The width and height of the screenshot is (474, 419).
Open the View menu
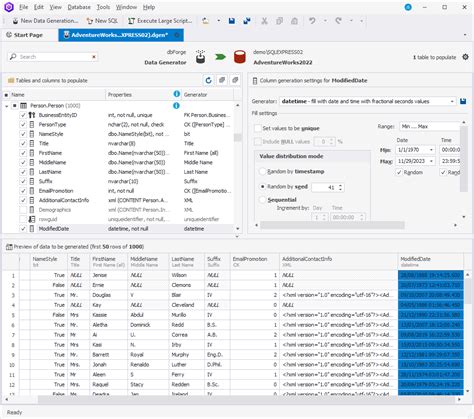coord(55,7)
